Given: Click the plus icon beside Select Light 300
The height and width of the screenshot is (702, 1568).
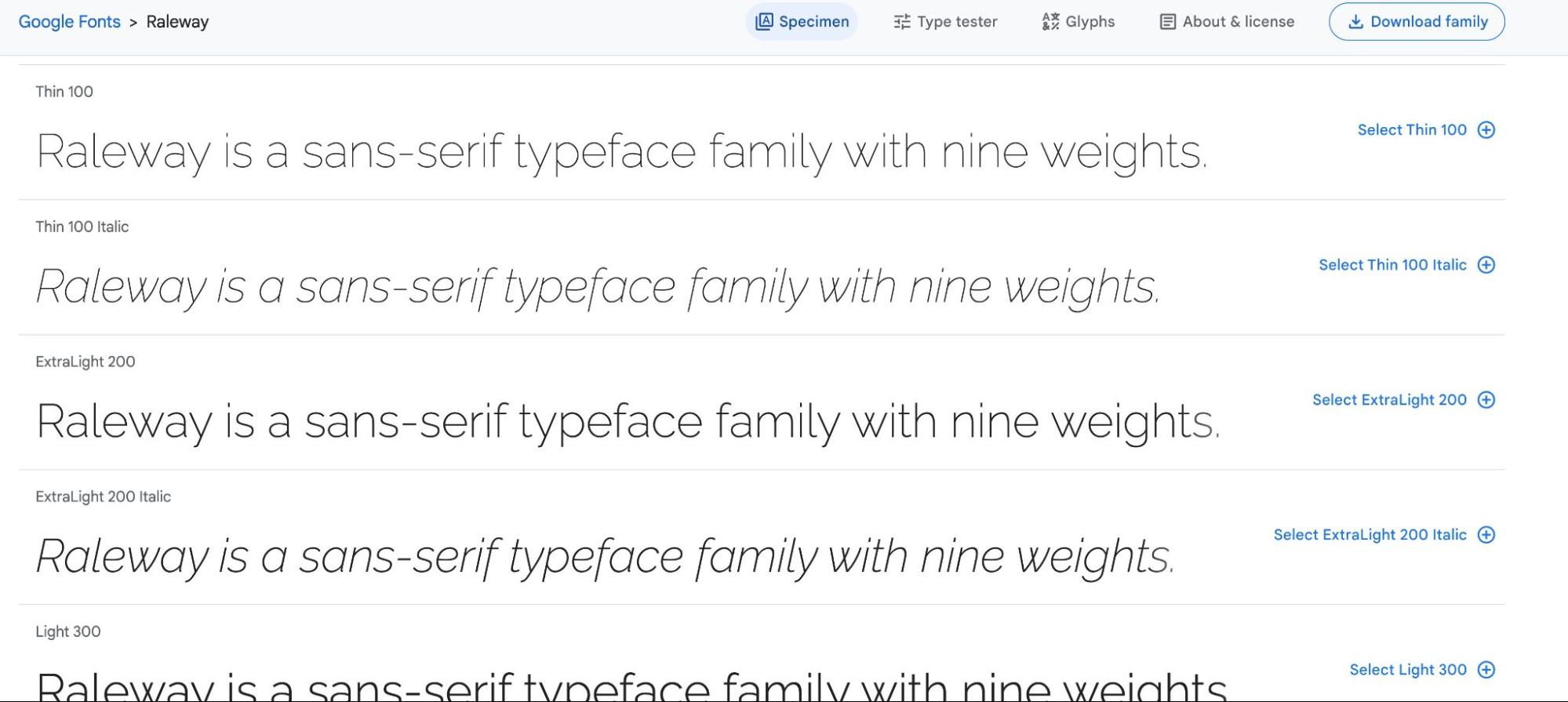Looking at the screenshot, I should (x=1486, y=670).
